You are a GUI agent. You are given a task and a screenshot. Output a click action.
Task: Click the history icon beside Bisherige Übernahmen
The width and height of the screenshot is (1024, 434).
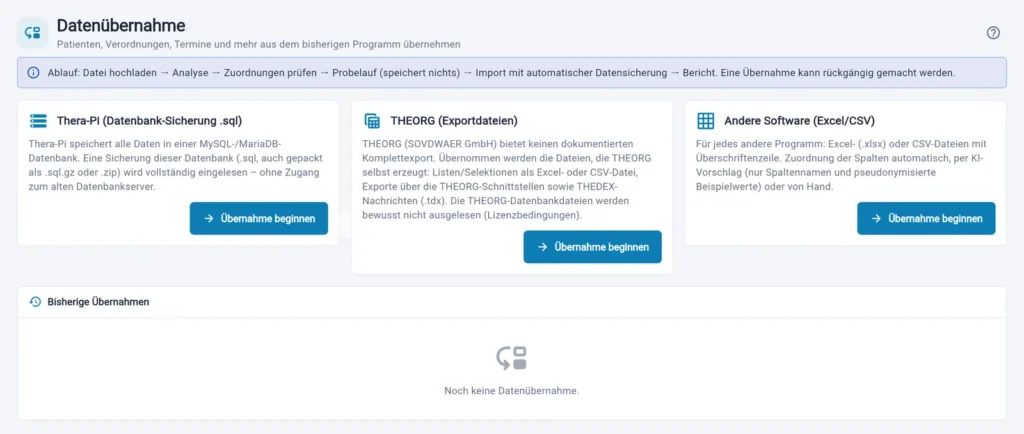point(35,302)
